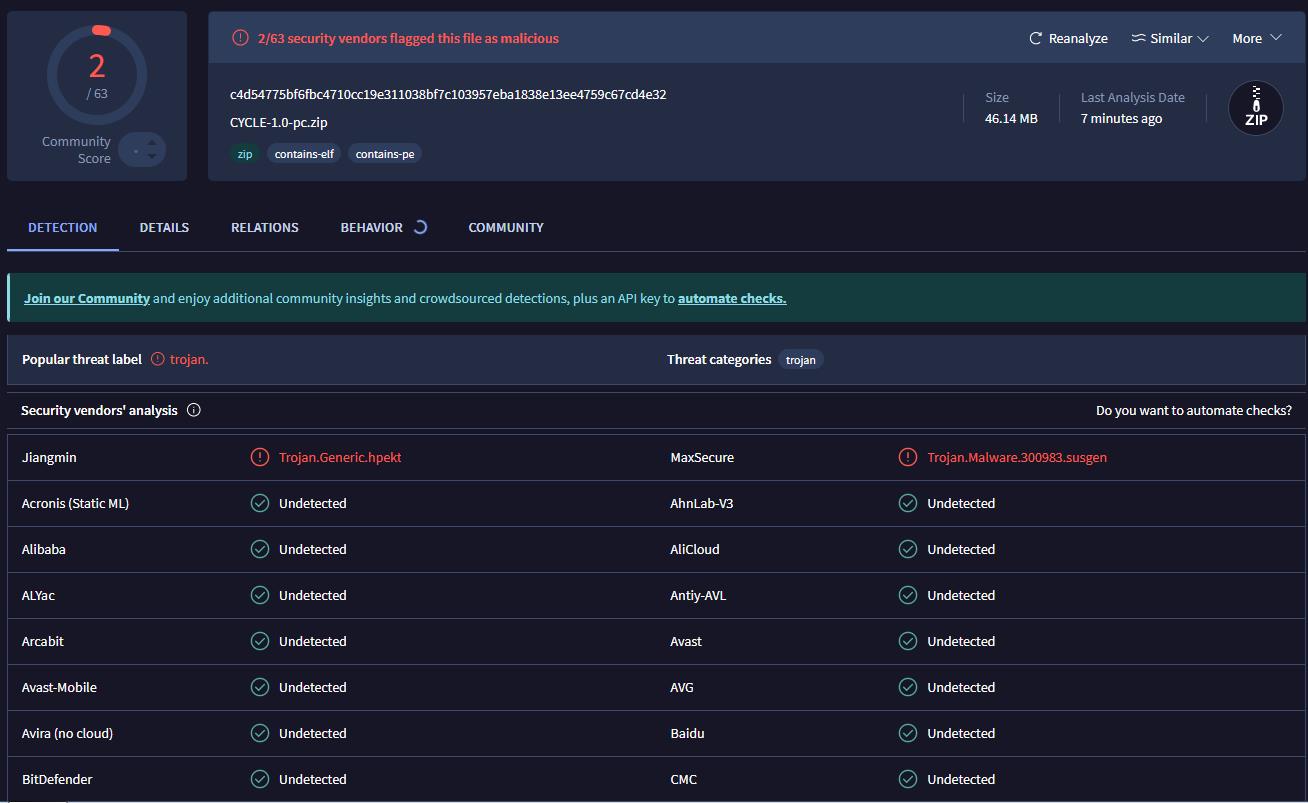Screen dimensions: 1308x803
Task: Click the file name CYCLE-1.0-pc.zip
Action: pos(279,122)
